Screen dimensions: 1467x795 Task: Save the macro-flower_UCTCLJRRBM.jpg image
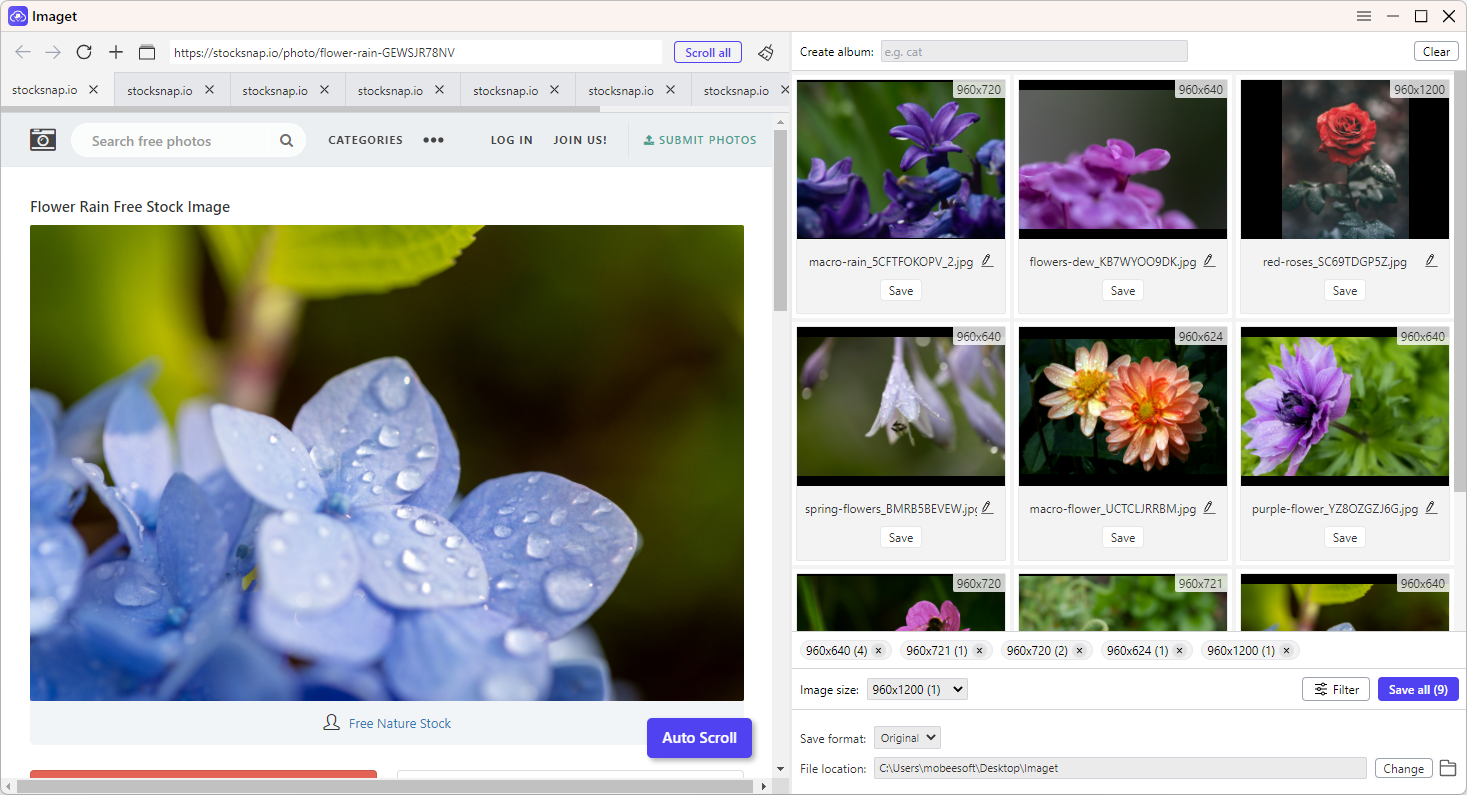tap(1123, 537)
